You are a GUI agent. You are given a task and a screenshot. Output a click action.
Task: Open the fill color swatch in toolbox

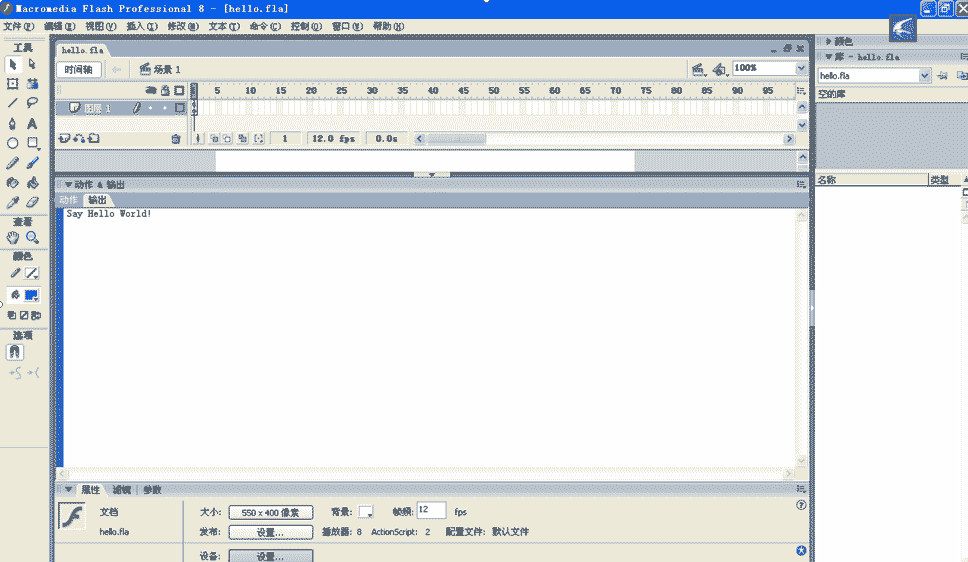pyautogui.click(x=31, y=295)
